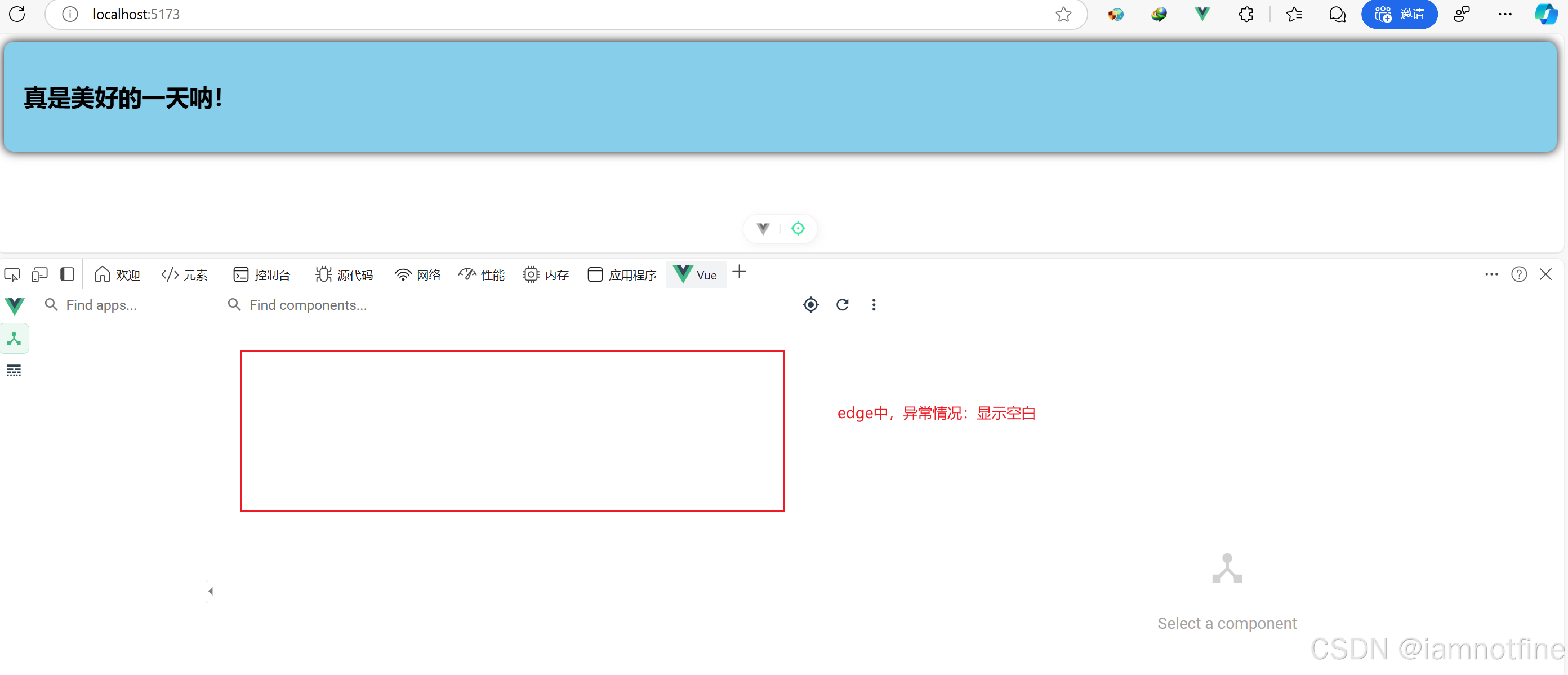Click the Vue logo in the devtools sidebar
Image resolution: width=1568 pixels, height=675 pixels.
tap(15, 306)
